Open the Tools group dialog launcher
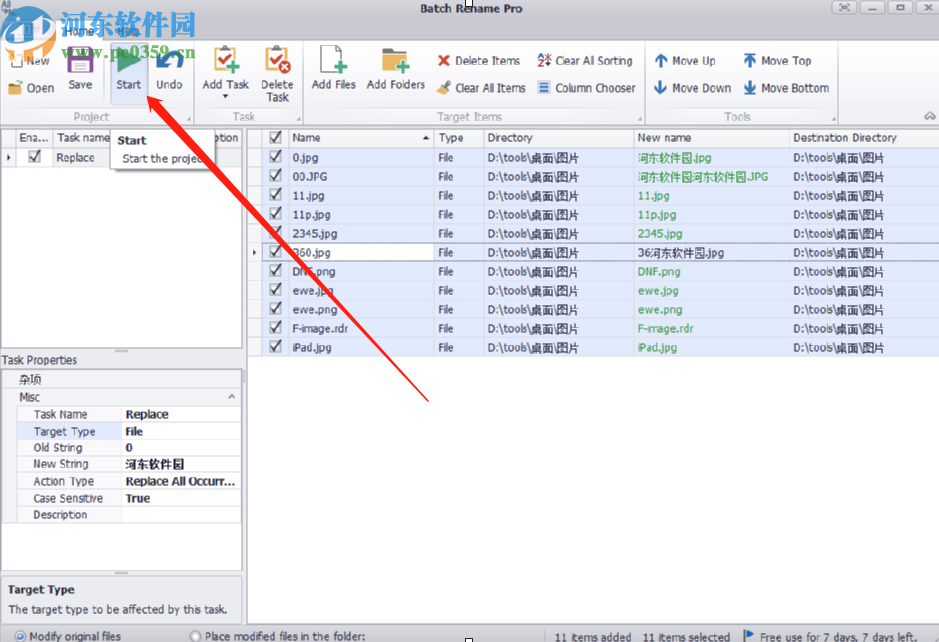This screenshot has height=642, width=939. pos(833,119)
